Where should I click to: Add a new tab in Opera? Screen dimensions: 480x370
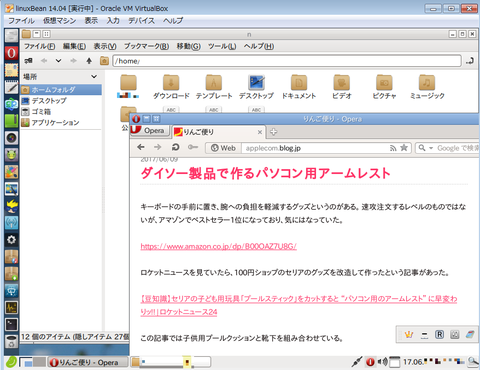(x=273, y=132)
